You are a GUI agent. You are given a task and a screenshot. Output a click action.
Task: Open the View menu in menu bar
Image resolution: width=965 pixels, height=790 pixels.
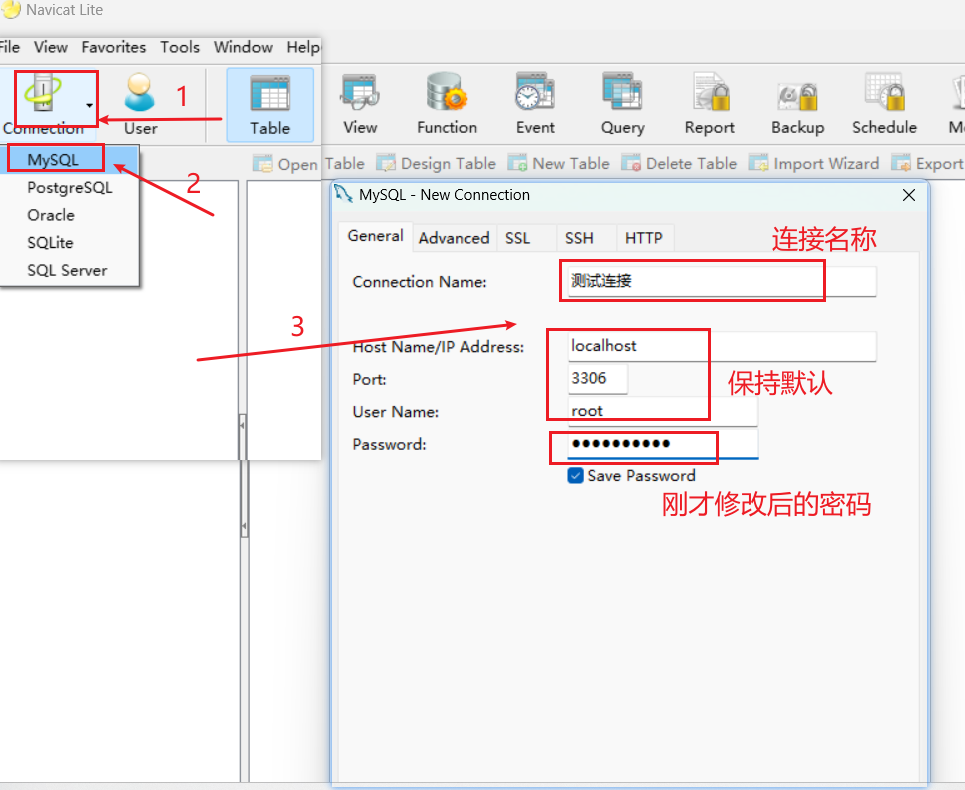coord(50,47)
